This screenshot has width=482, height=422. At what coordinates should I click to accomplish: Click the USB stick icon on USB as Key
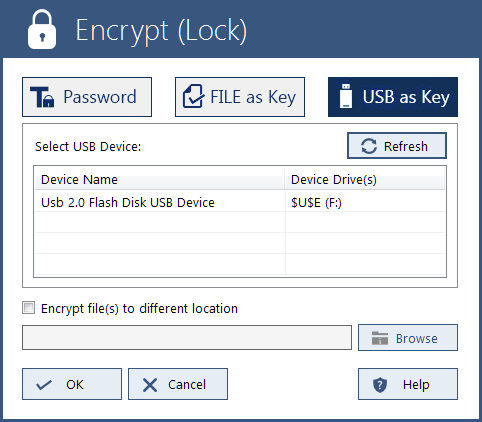[346, 96]
